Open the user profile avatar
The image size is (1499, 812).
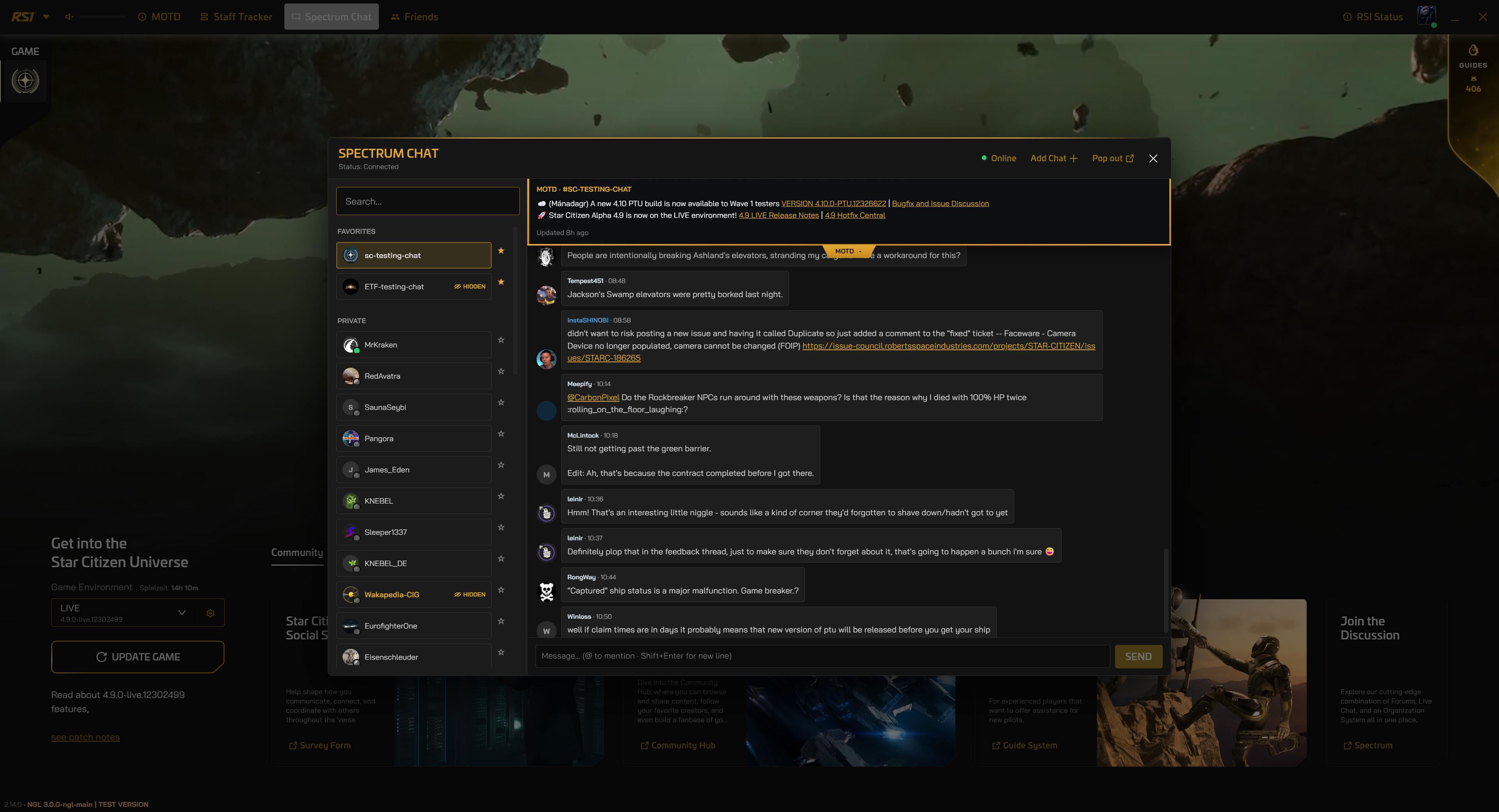1426,16
